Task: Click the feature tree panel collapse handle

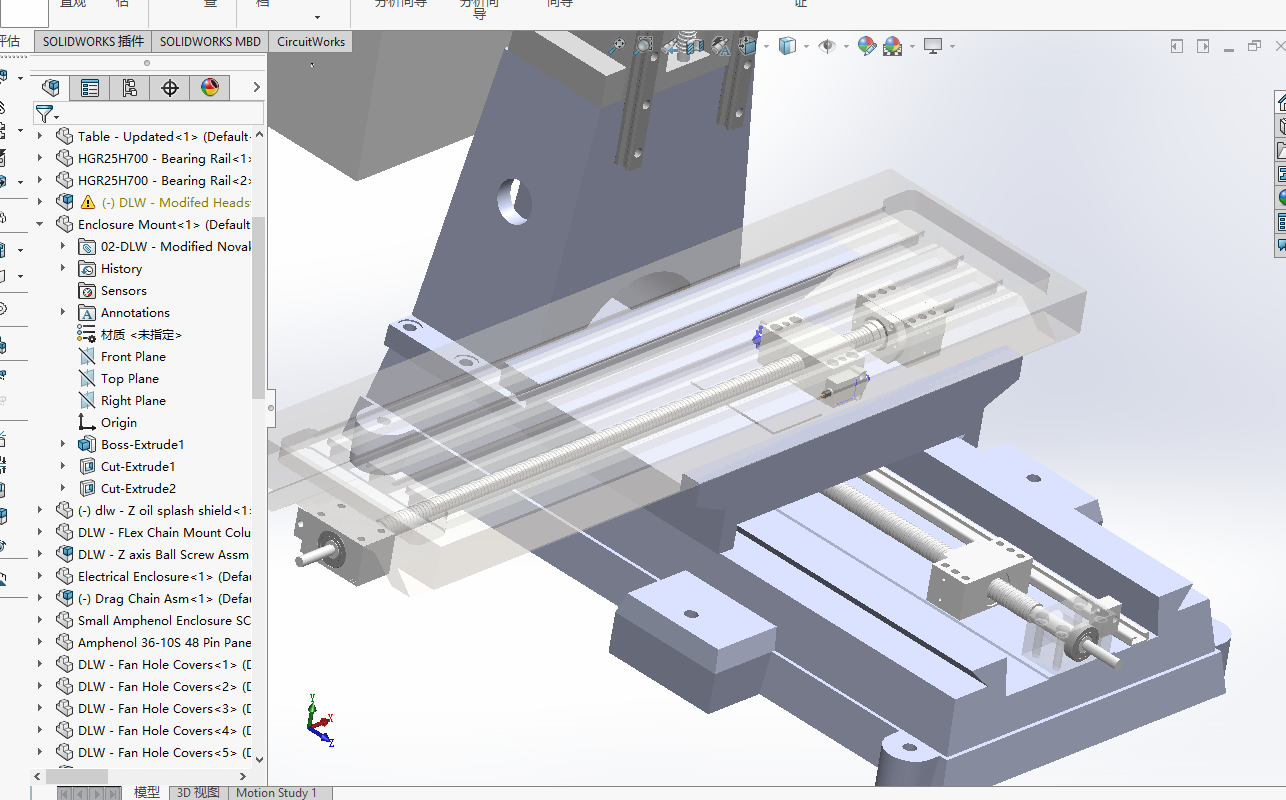Action: pyautogui.click(x=270, y=407)
